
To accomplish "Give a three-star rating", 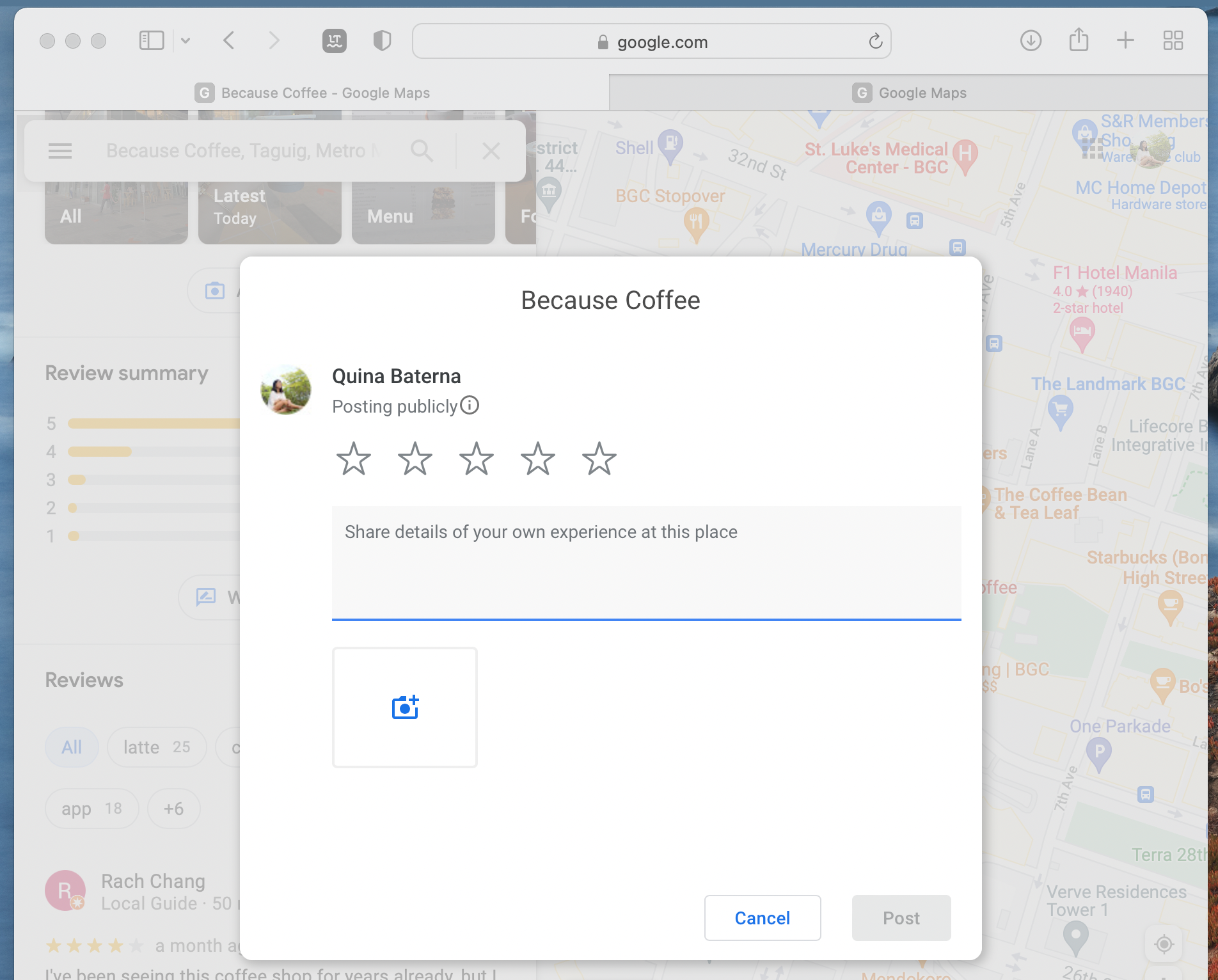I will [476, 458].
